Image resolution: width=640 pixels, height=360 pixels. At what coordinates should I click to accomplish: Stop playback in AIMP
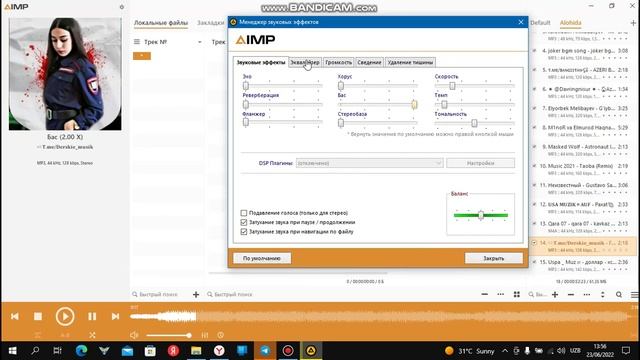click(x=38, y=316)
